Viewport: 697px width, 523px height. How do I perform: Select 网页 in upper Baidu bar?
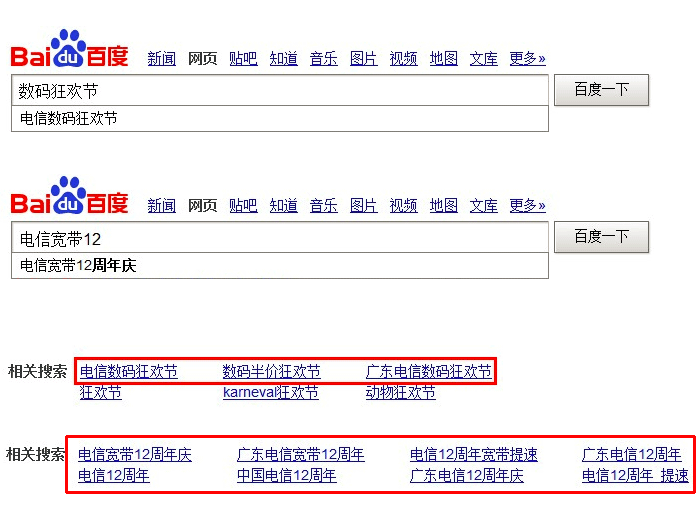click(202, 59)
